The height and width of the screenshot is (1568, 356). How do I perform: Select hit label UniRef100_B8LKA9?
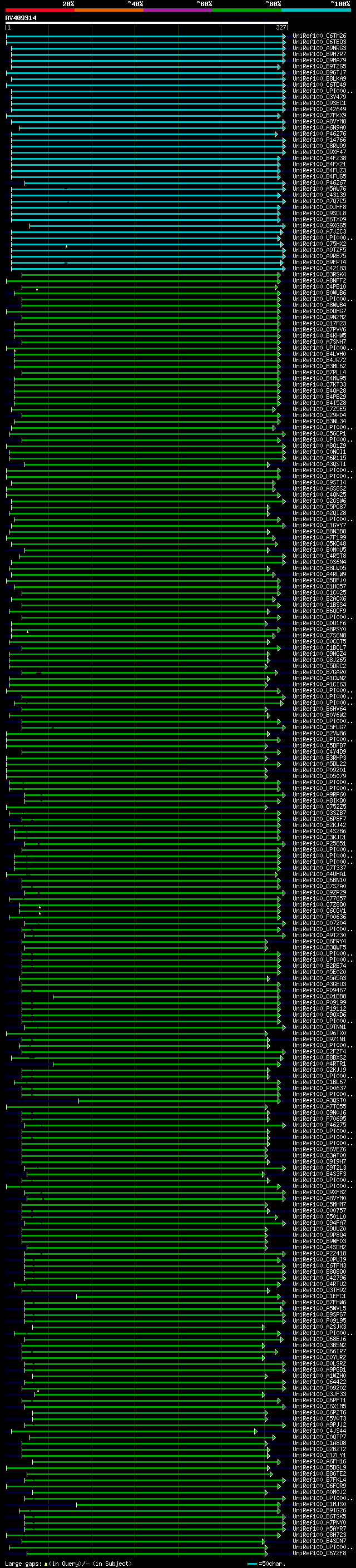coord(319,79)
